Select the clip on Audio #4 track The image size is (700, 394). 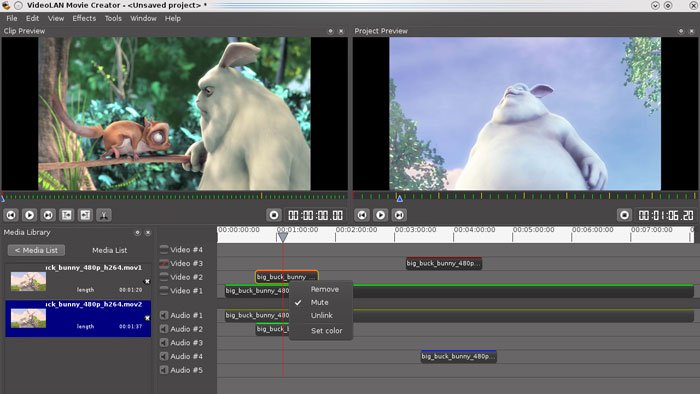coord(458,356)
